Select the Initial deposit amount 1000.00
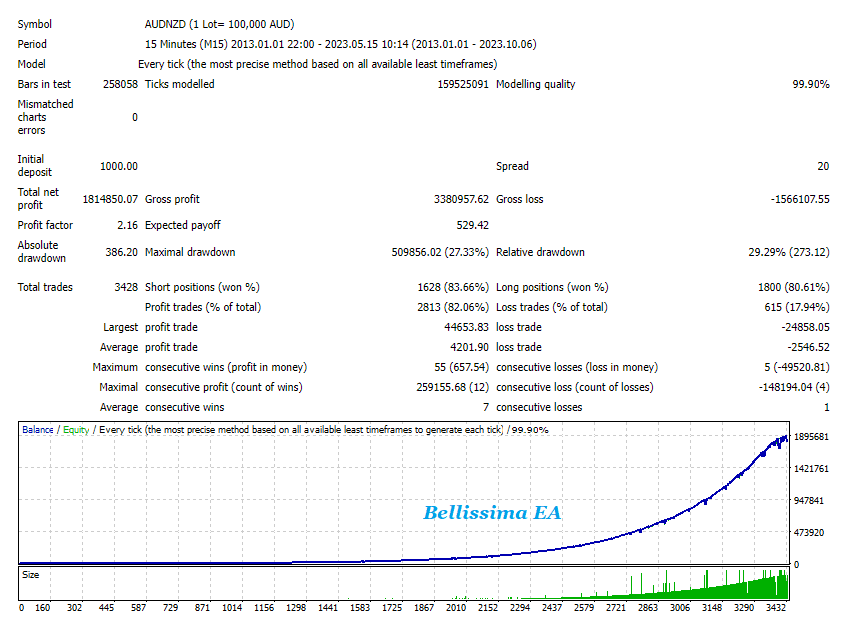The height and width of the screenshot is (621, 861). [119, 166]
